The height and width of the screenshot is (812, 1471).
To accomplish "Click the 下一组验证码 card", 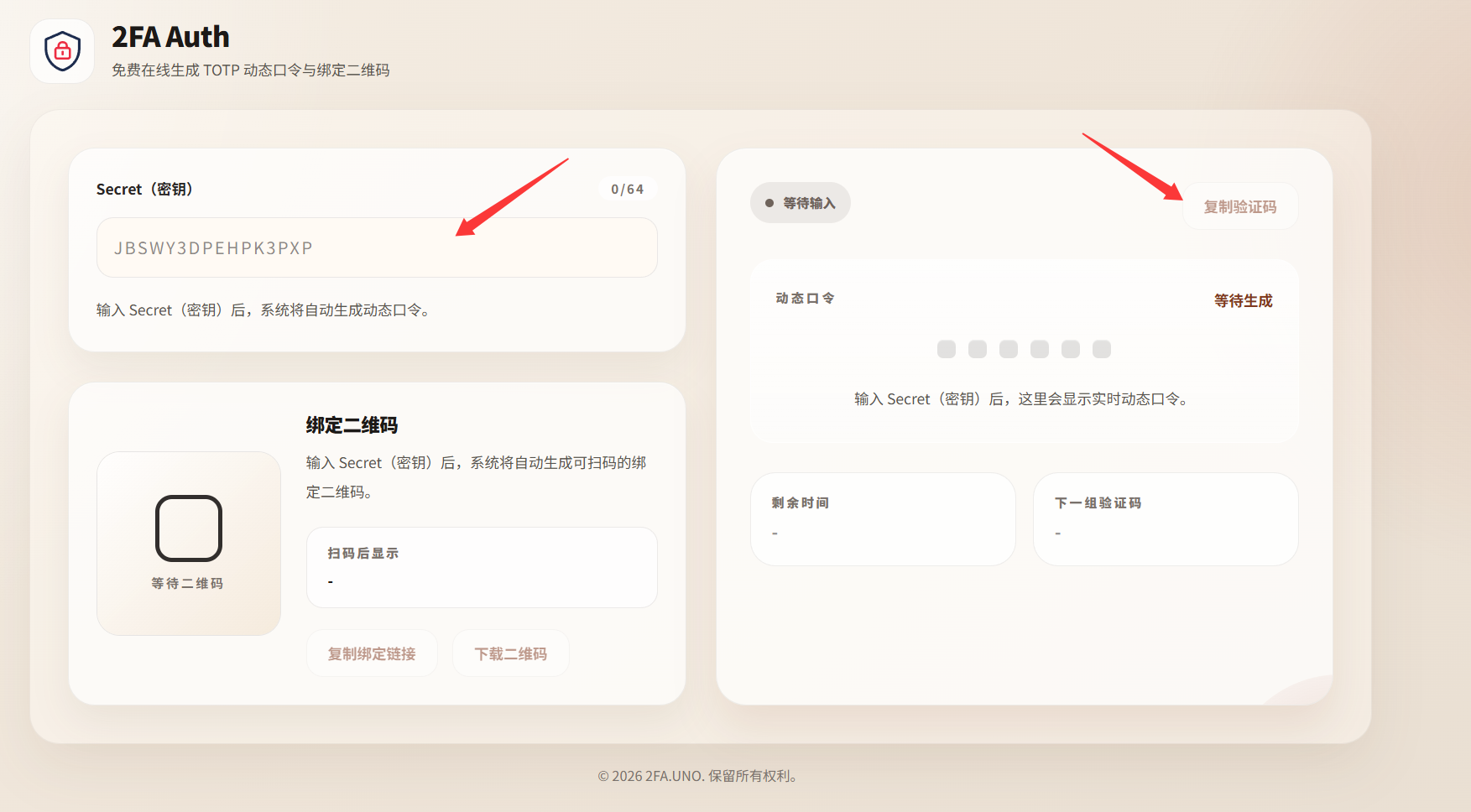I will tap(1166, 519).
